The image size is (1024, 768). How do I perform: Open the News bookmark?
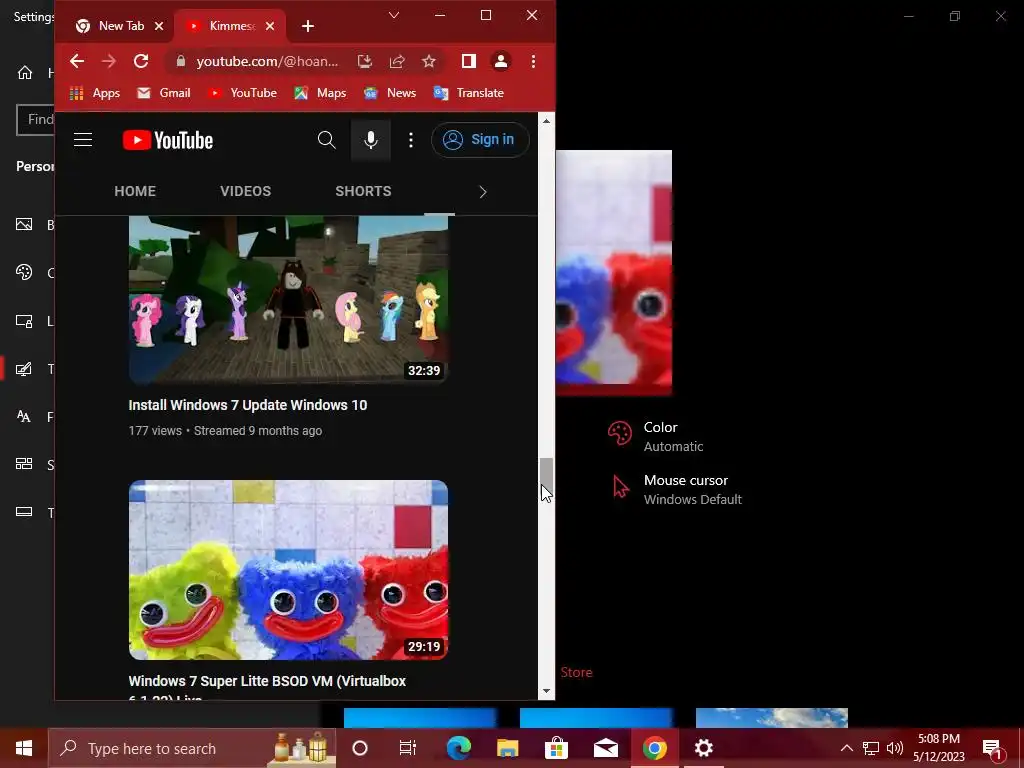click(x=390, y=93)
